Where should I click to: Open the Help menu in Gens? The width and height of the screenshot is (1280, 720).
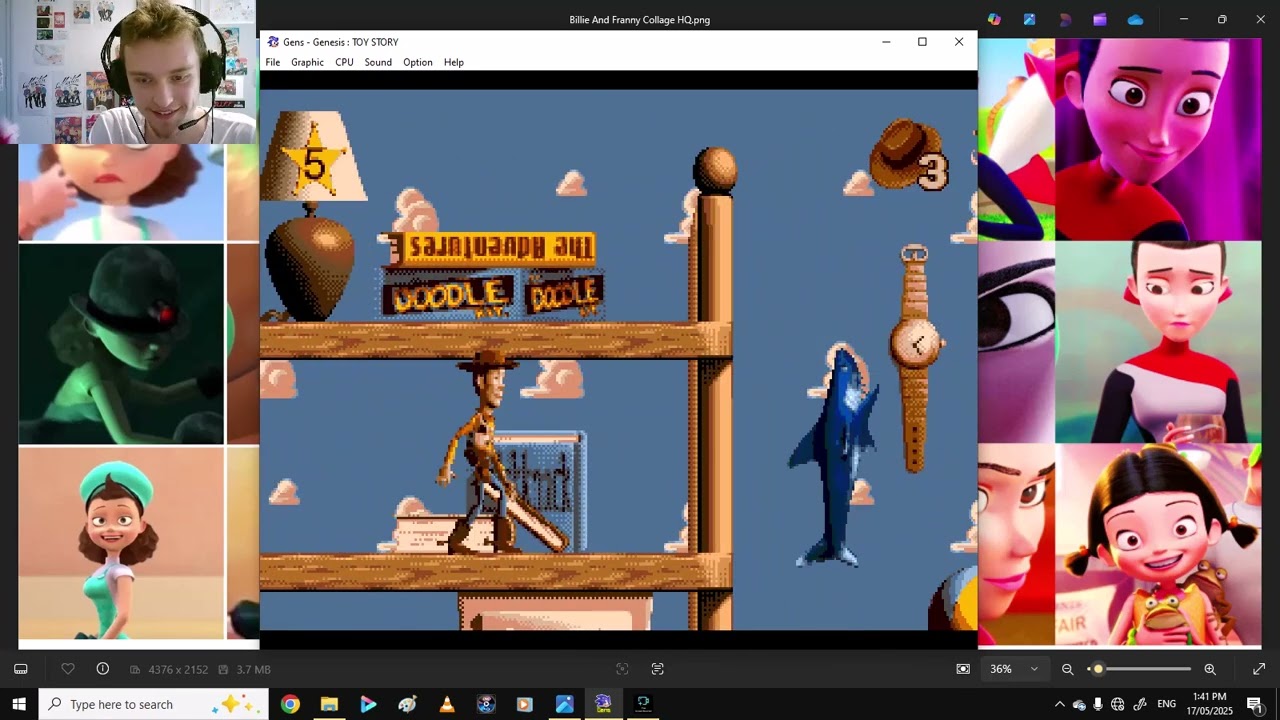click(454, 62)
